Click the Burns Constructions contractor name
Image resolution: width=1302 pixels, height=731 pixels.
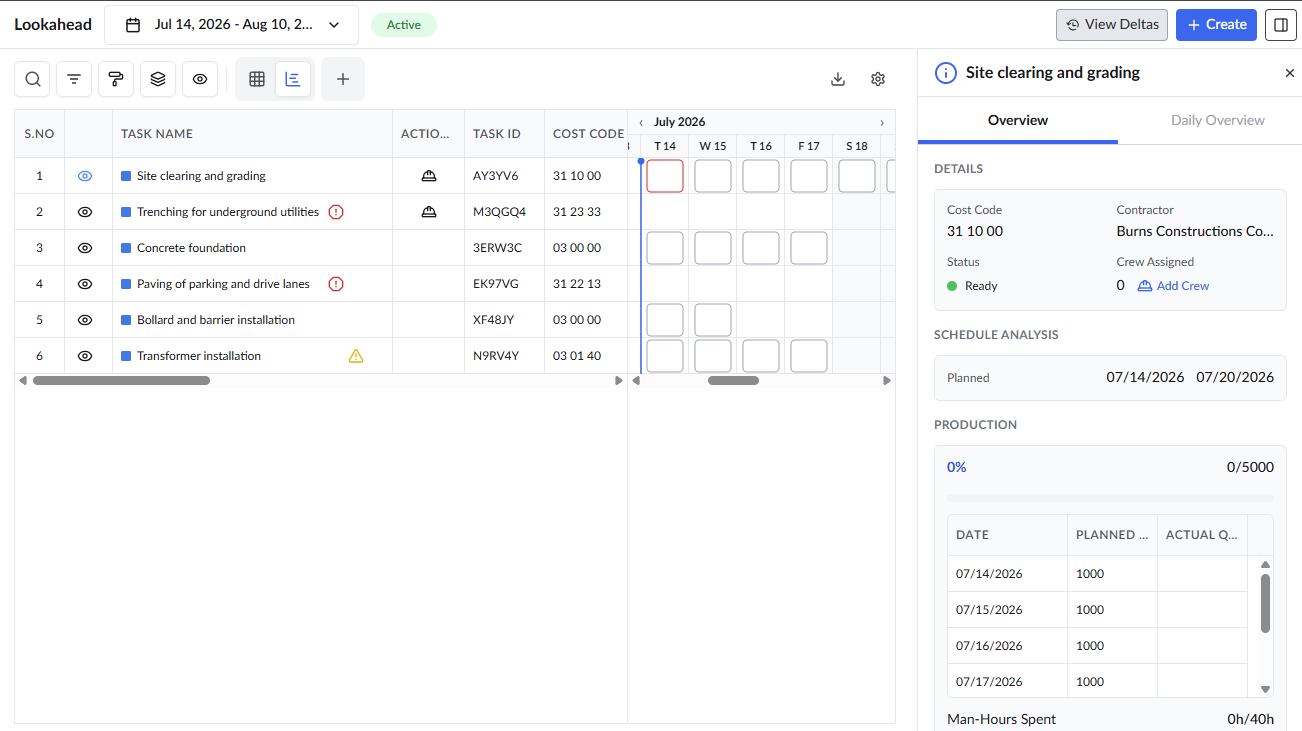point(1195,231)
